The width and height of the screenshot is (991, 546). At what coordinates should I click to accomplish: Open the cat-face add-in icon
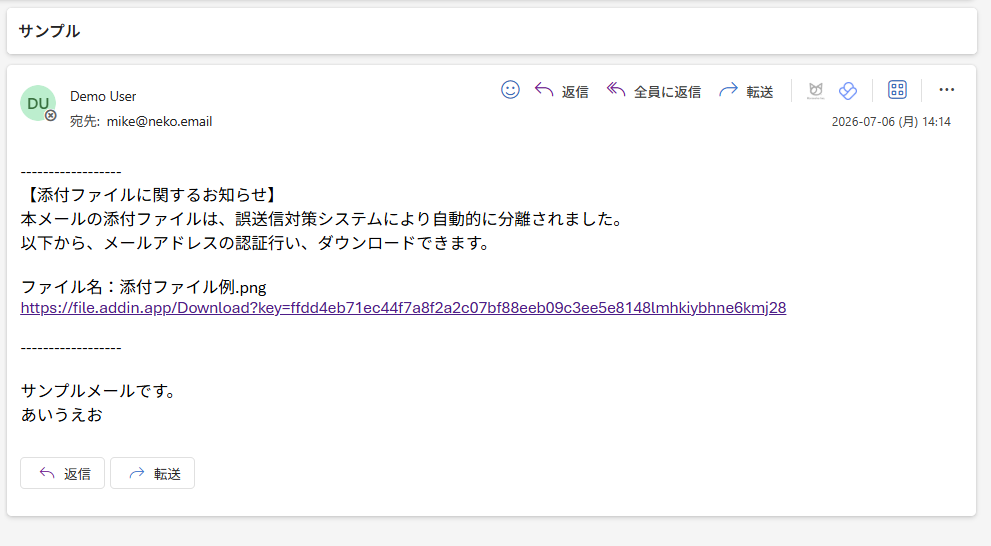click(x=815, y=90)
